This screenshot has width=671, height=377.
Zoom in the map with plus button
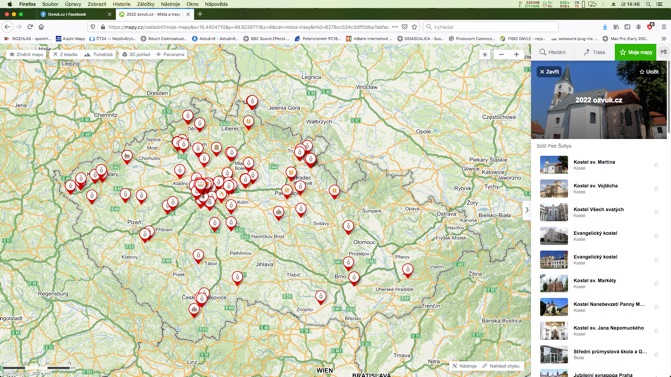(x=517, y=54)
